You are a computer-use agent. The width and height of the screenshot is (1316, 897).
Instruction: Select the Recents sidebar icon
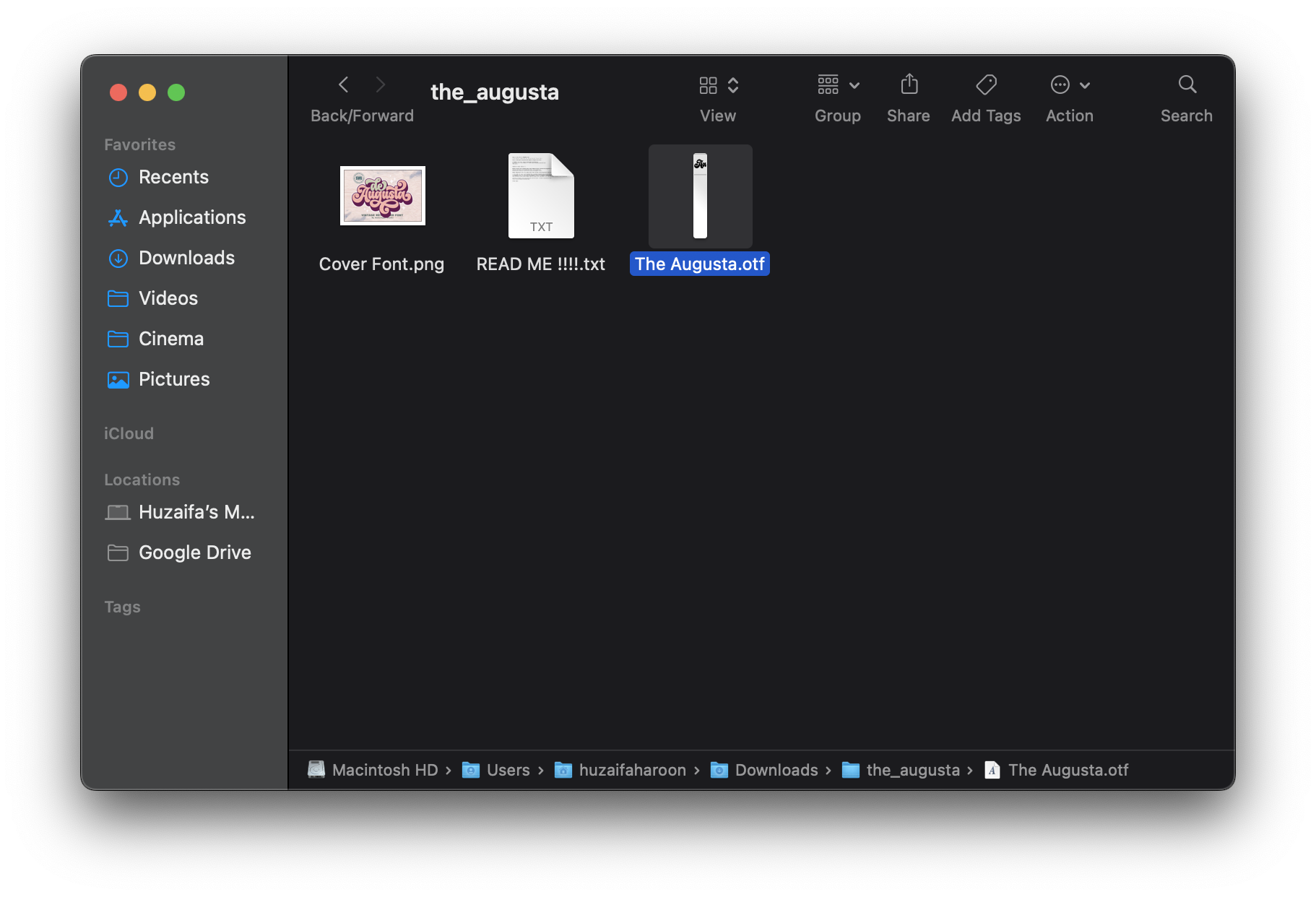(x=118, y=177)
